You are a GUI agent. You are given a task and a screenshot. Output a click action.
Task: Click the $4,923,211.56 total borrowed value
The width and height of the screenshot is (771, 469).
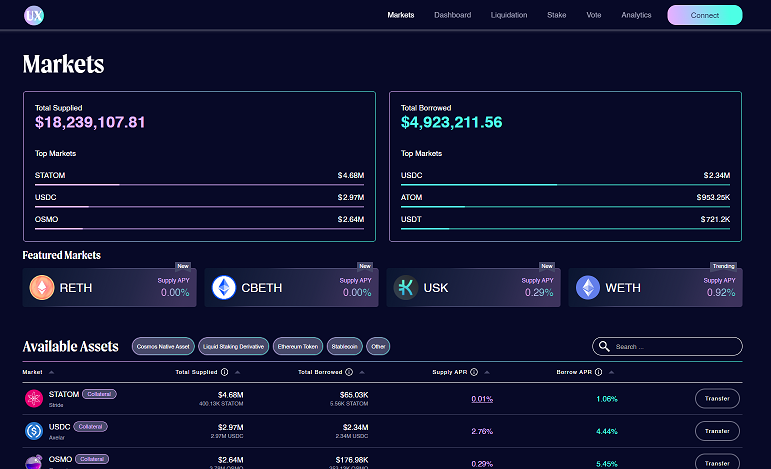click(451, 122)
